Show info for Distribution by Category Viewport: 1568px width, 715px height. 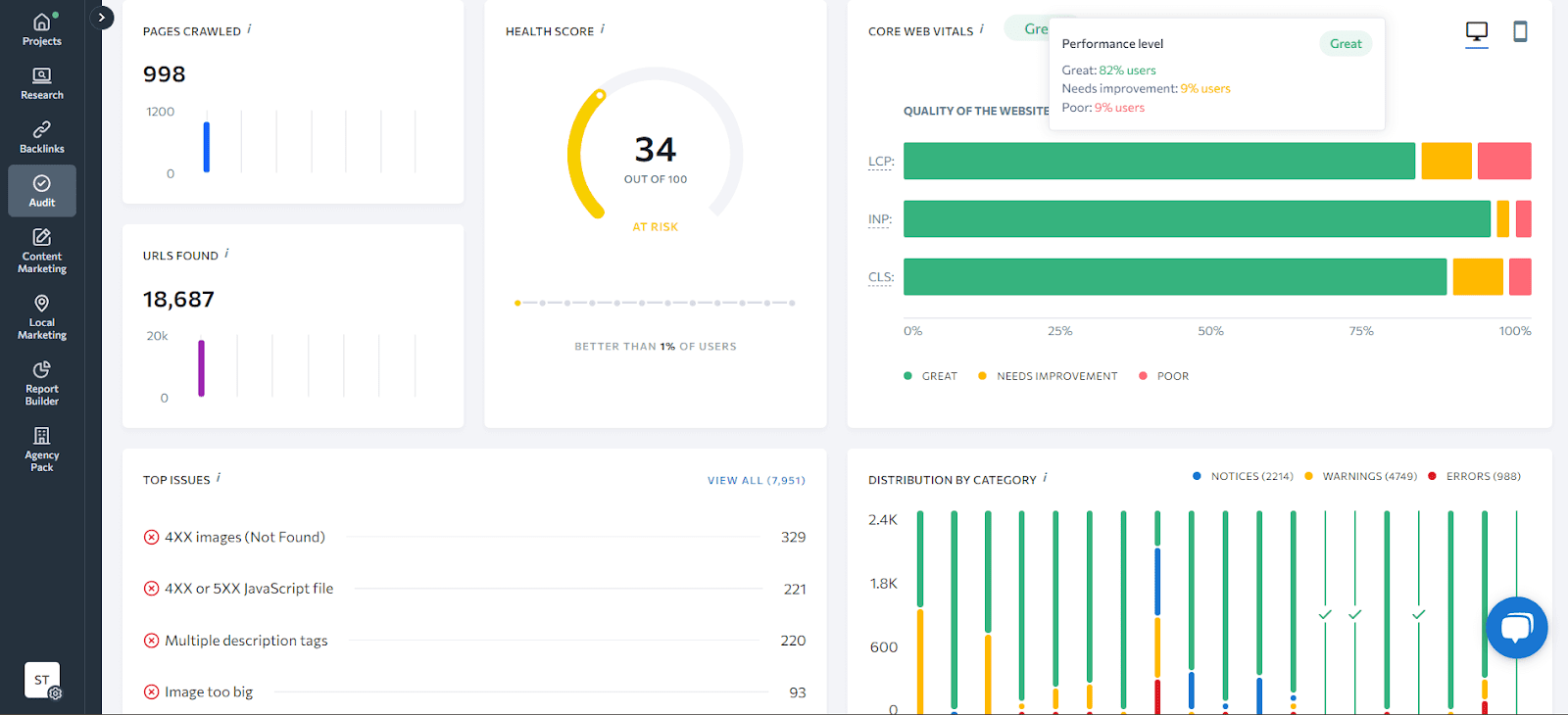[1046, 478]
